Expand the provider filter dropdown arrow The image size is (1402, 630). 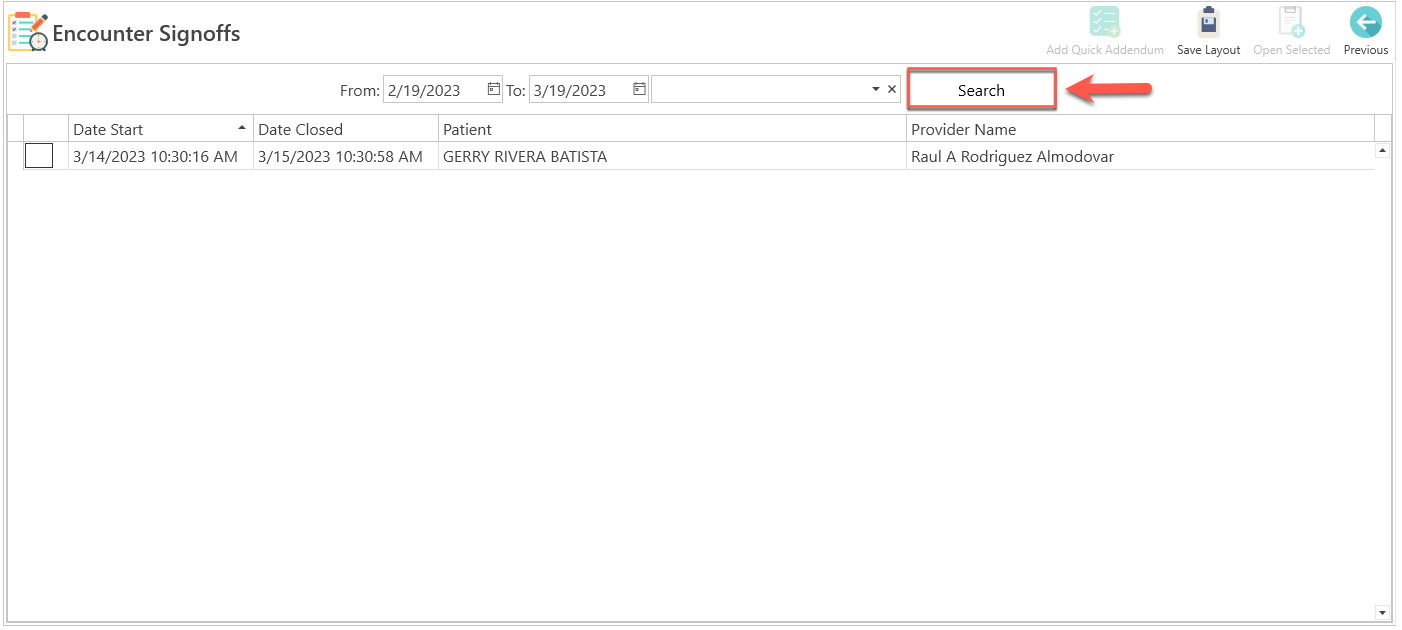coord(876,89)
